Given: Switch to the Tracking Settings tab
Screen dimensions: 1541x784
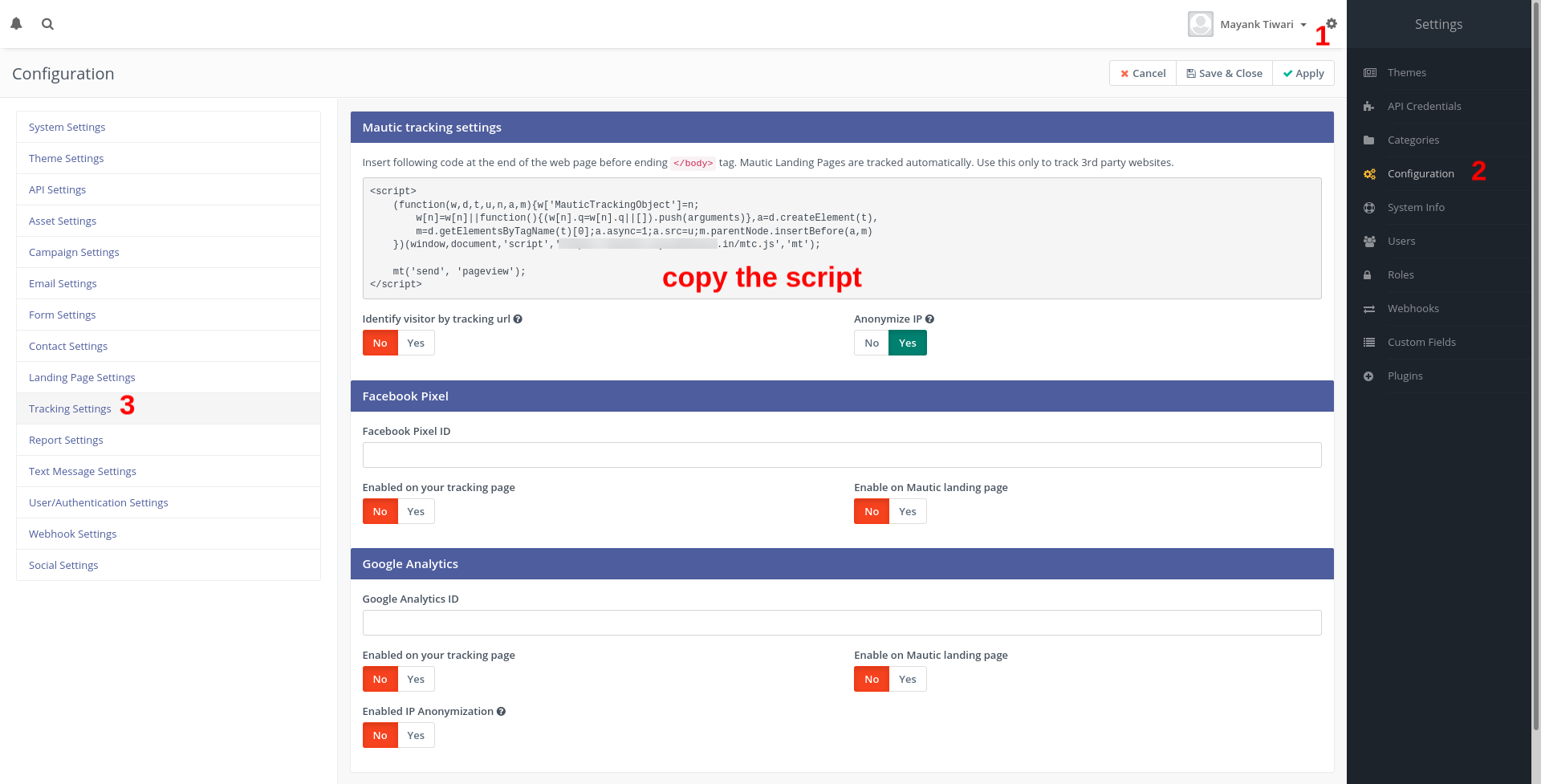Looking at the screenshot, I should 70,408.
